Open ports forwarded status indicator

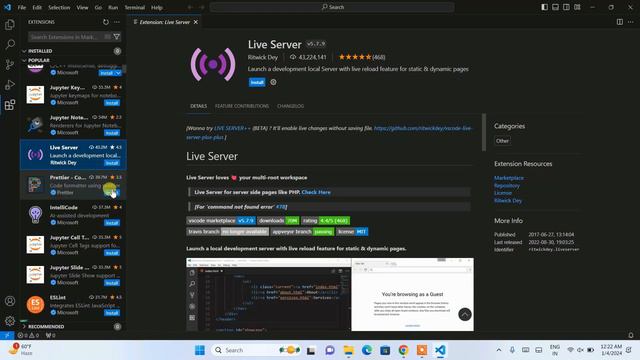51,335
